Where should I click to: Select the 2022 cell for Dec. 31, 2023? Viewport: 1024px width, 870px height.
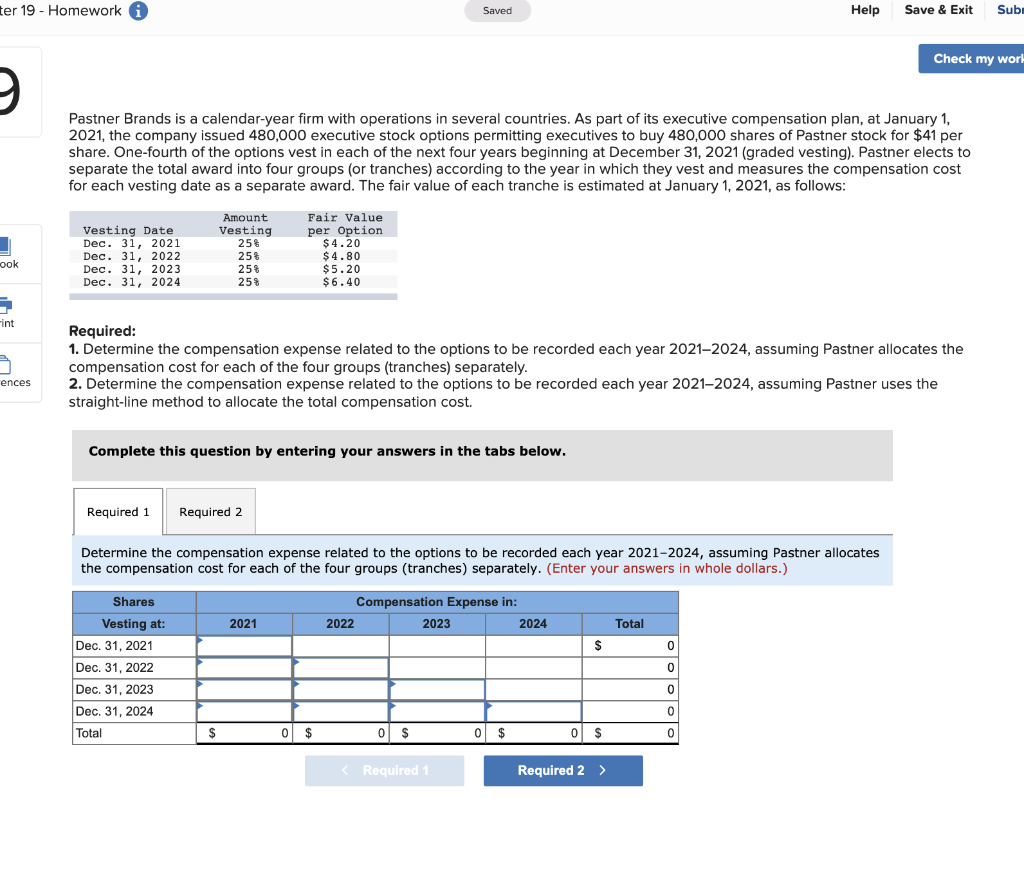pos(341,689)
